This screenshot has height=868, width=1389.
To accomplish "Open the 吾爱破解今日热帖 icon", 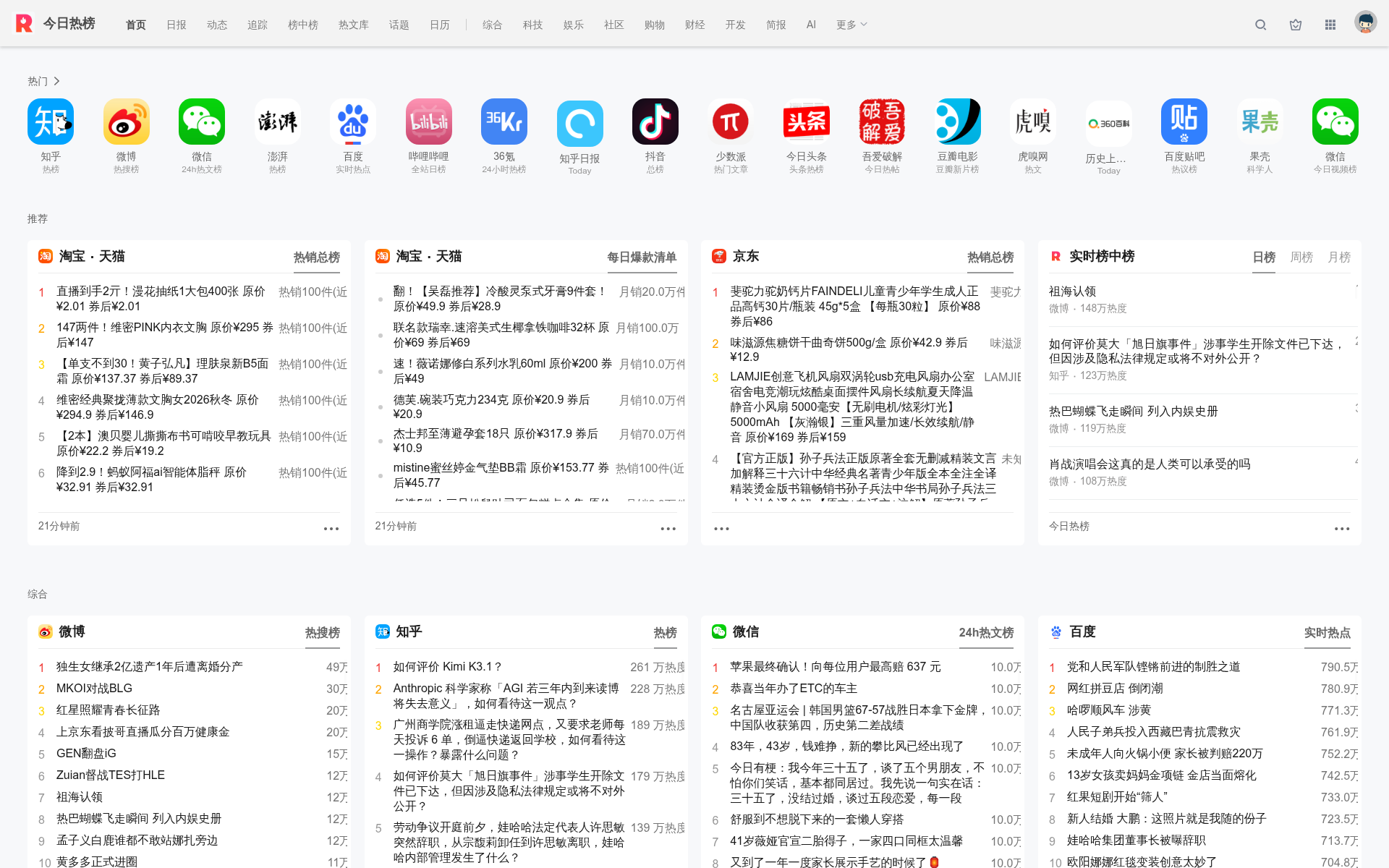I will 882,122.
